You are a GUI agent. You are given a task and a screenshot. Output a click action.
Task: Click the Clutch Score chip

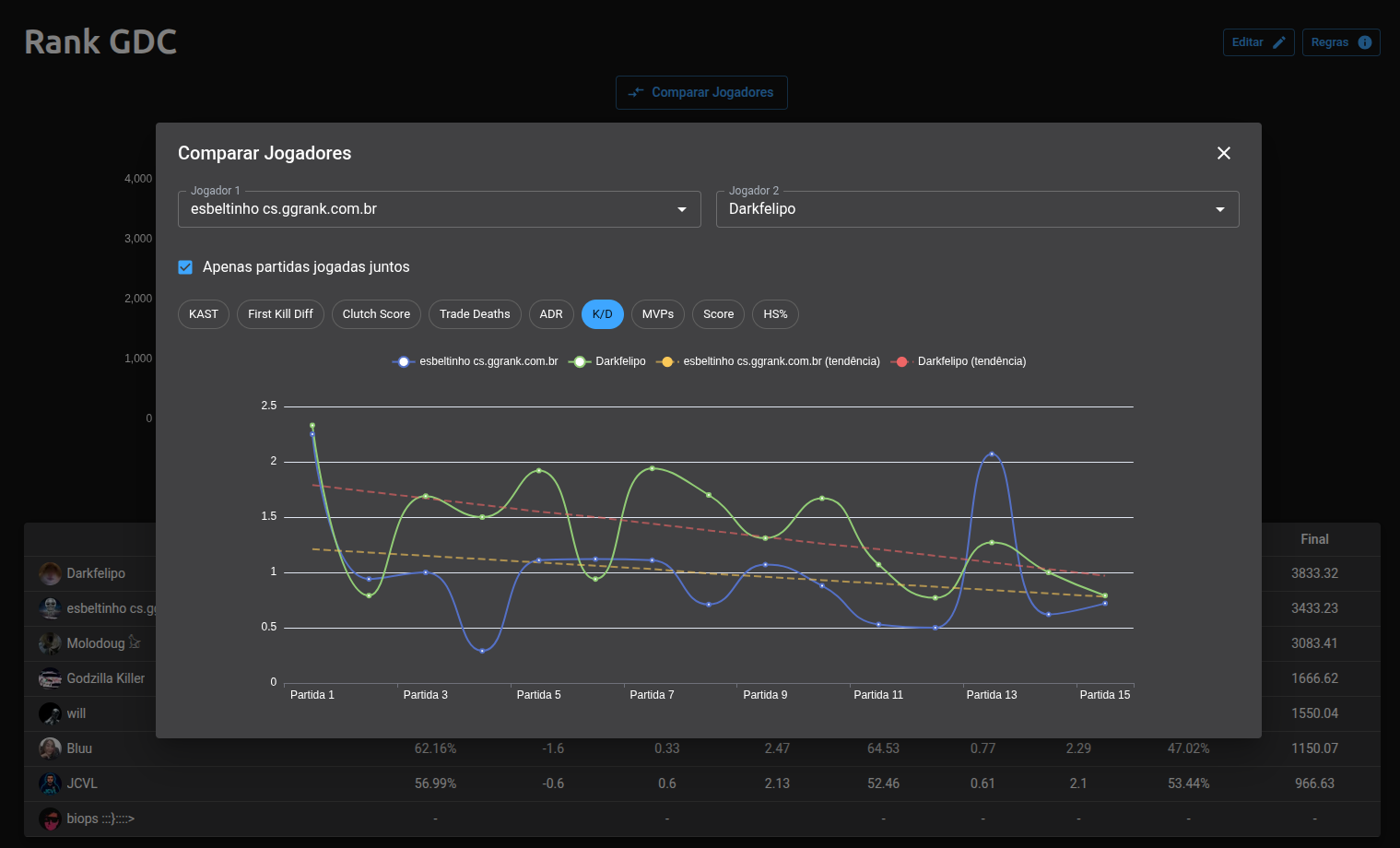point(376,314)
